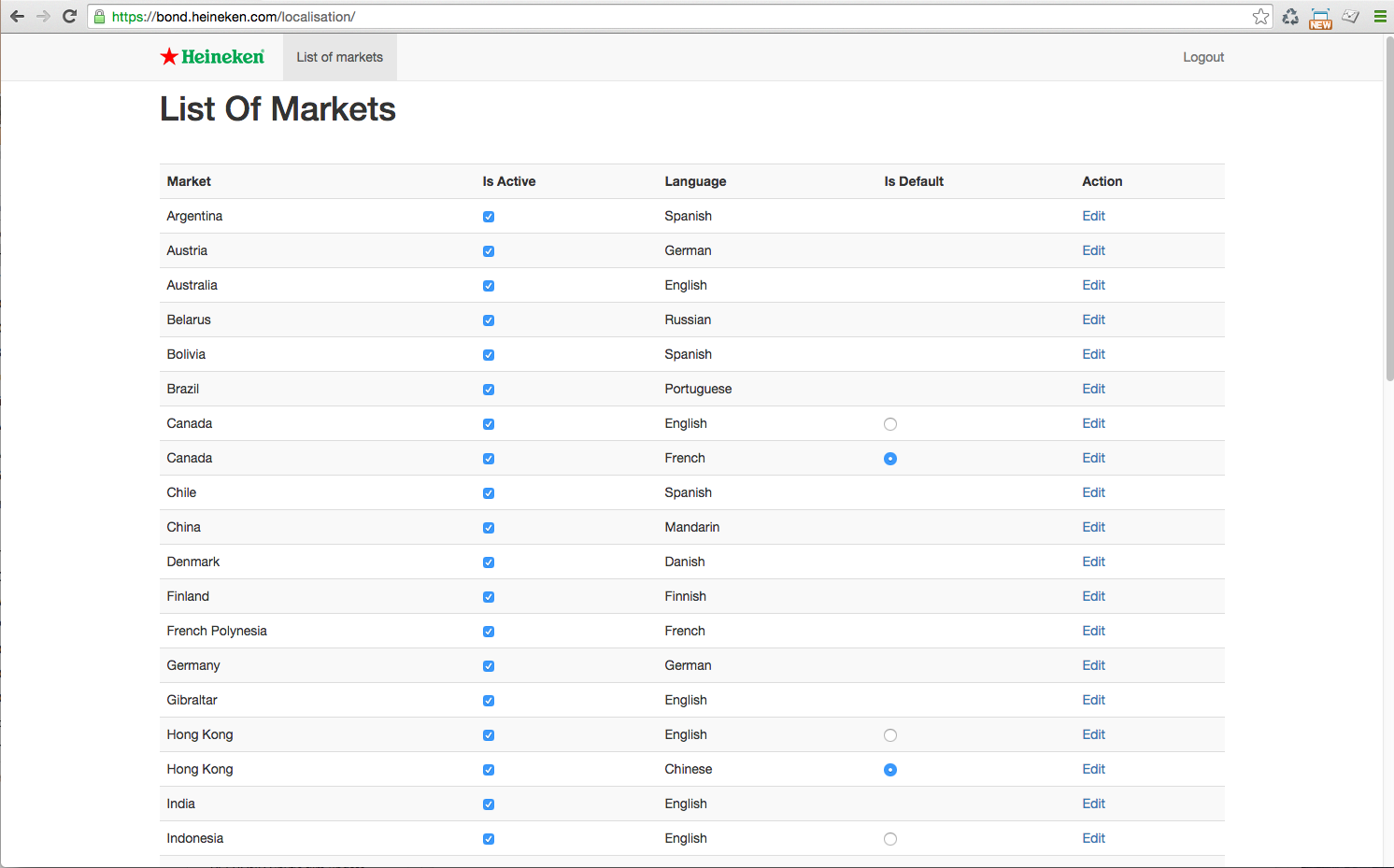Image resolution: width=1394 pixels, height=868 pixels.
Task: Click Edit next to Australia
Action: [1093, 285]
